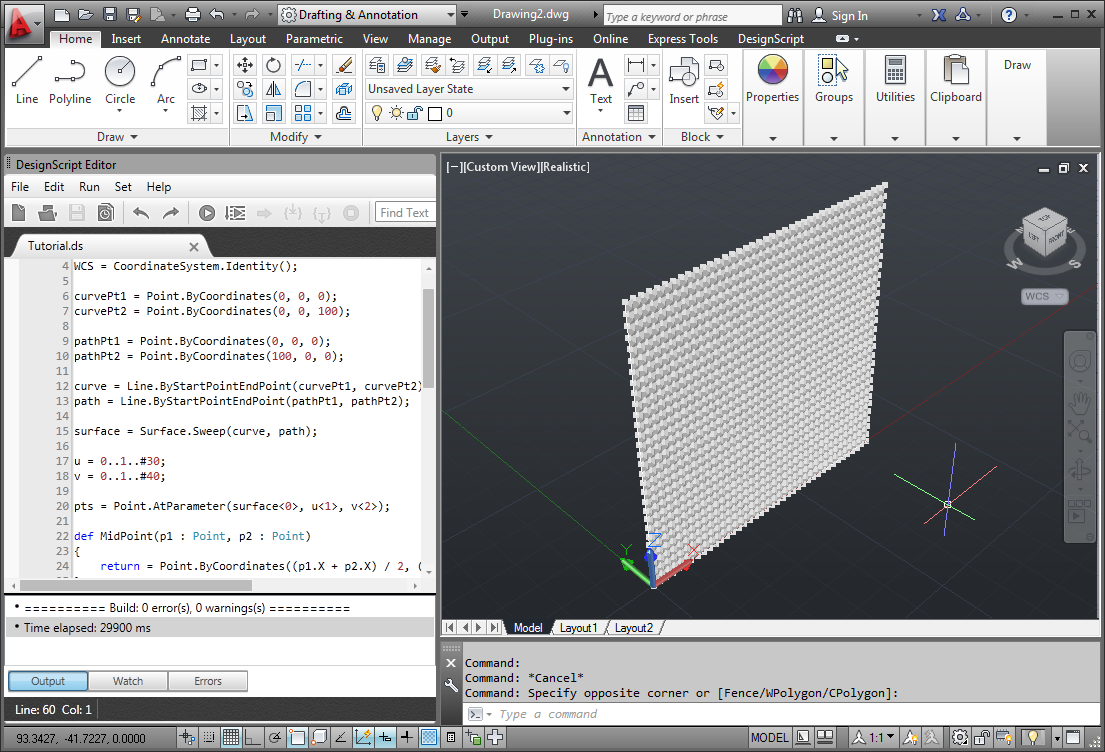Viewport: 1105px width, 752px height.
Task: Click the Move tool in Modify panel
Action: tap(245, 65)
